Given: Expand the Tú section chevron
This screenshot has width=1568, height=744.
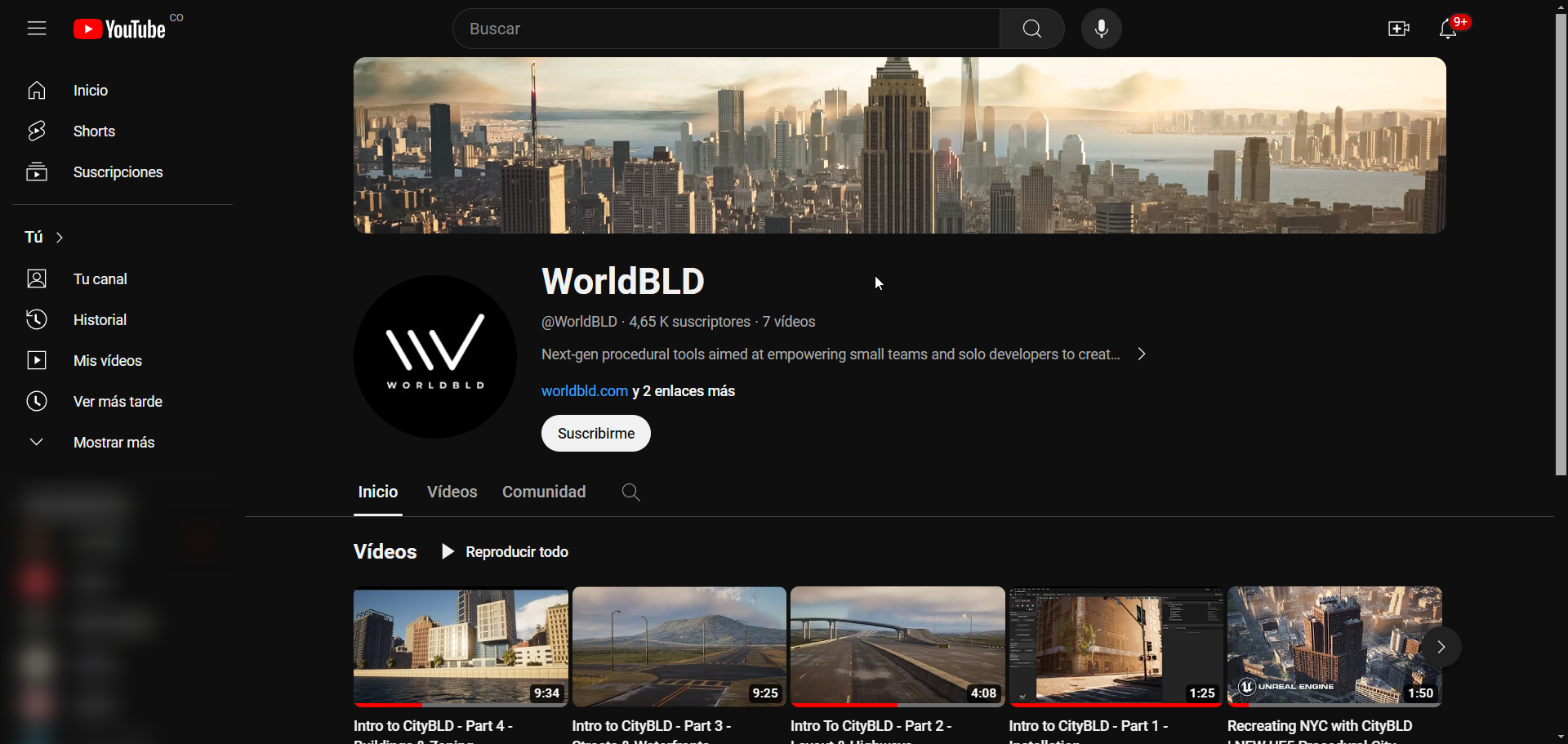Looking at the screenshot, I should 60,238.
